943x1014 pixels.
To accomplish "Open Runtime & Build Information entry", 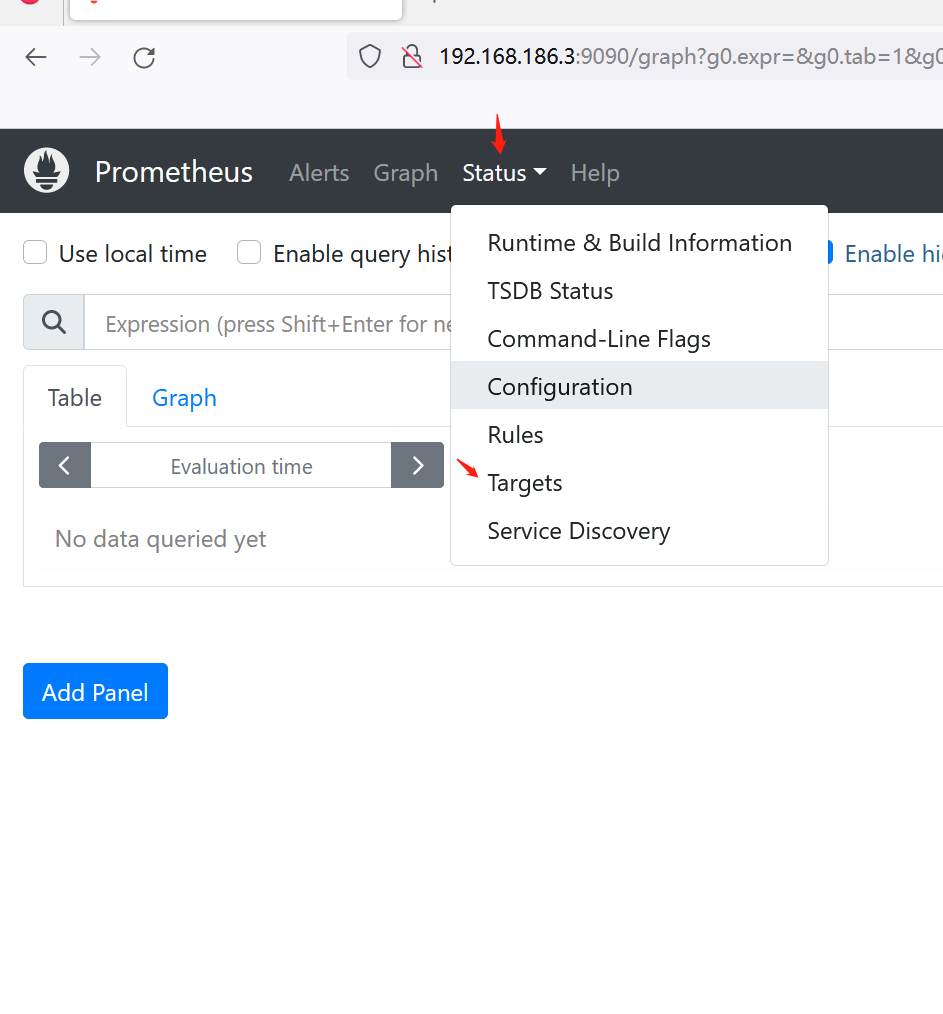I will 639,243.
